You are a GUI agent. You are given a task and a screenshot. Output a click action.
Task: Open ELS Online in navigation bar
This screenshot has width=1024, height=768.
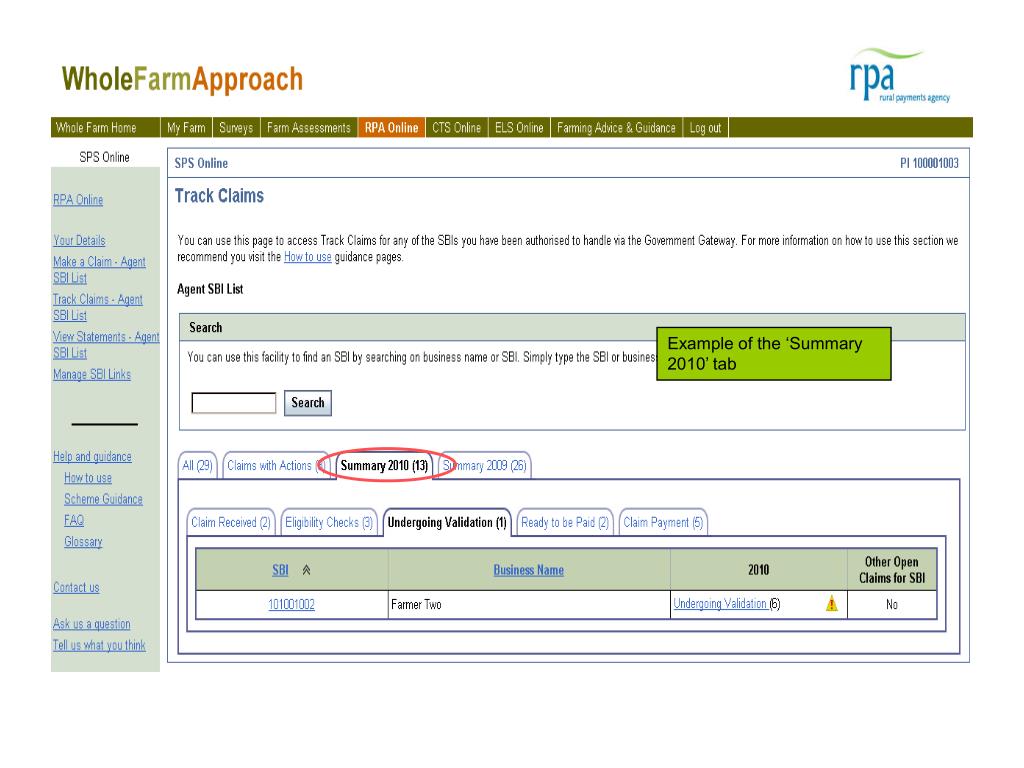pos(519,128)
